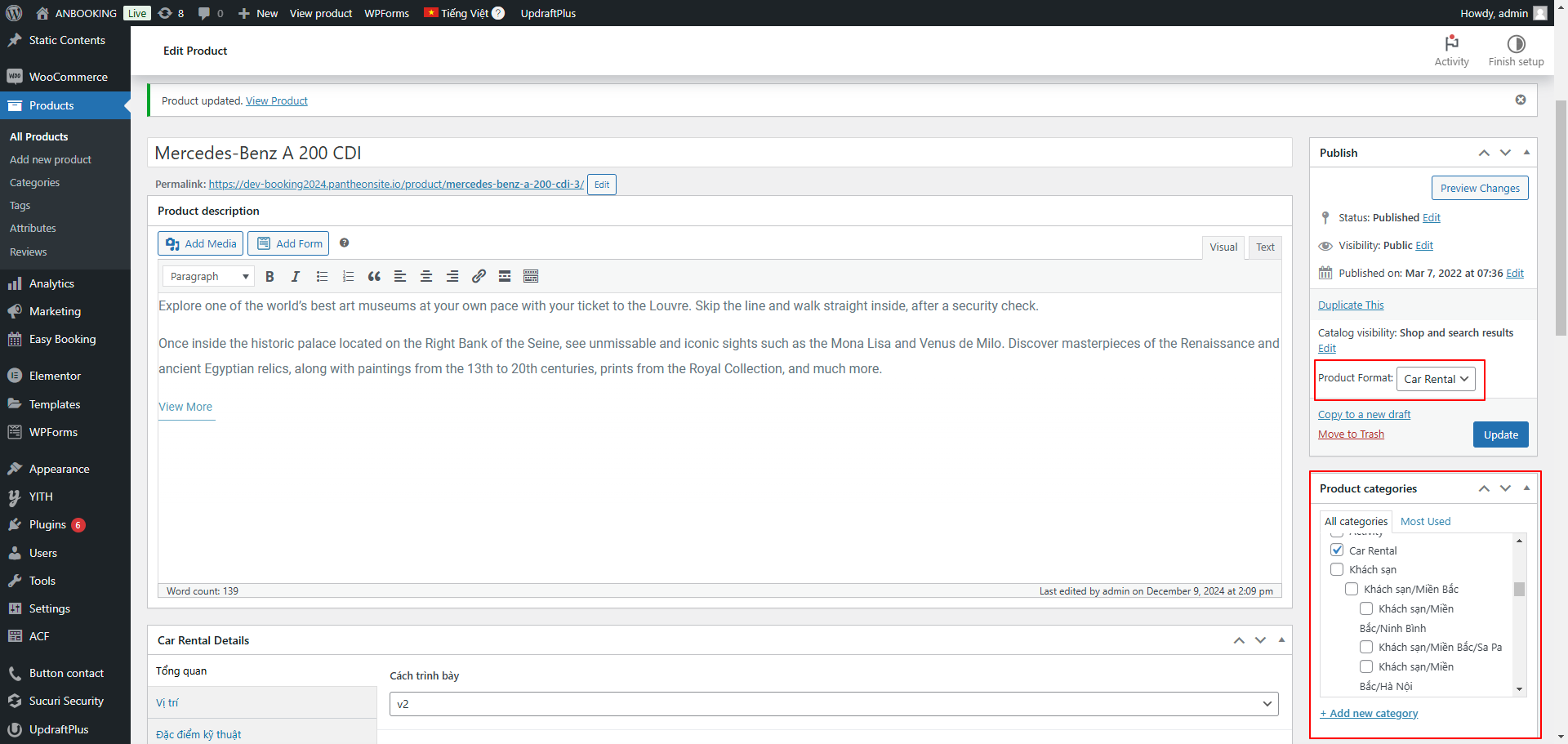Click Move to Trash link

(1351, 434)
